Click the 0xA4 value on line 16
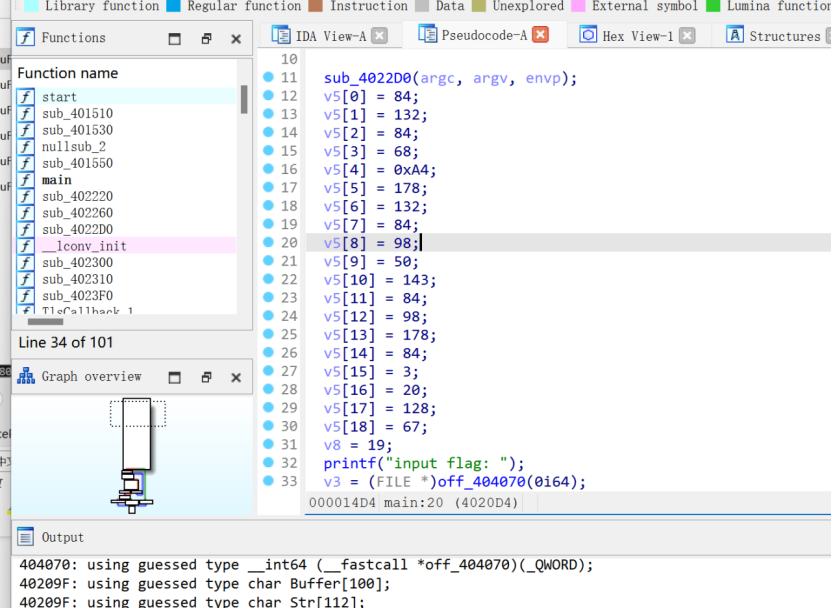831x608 pixels. [x=411, y=170]
